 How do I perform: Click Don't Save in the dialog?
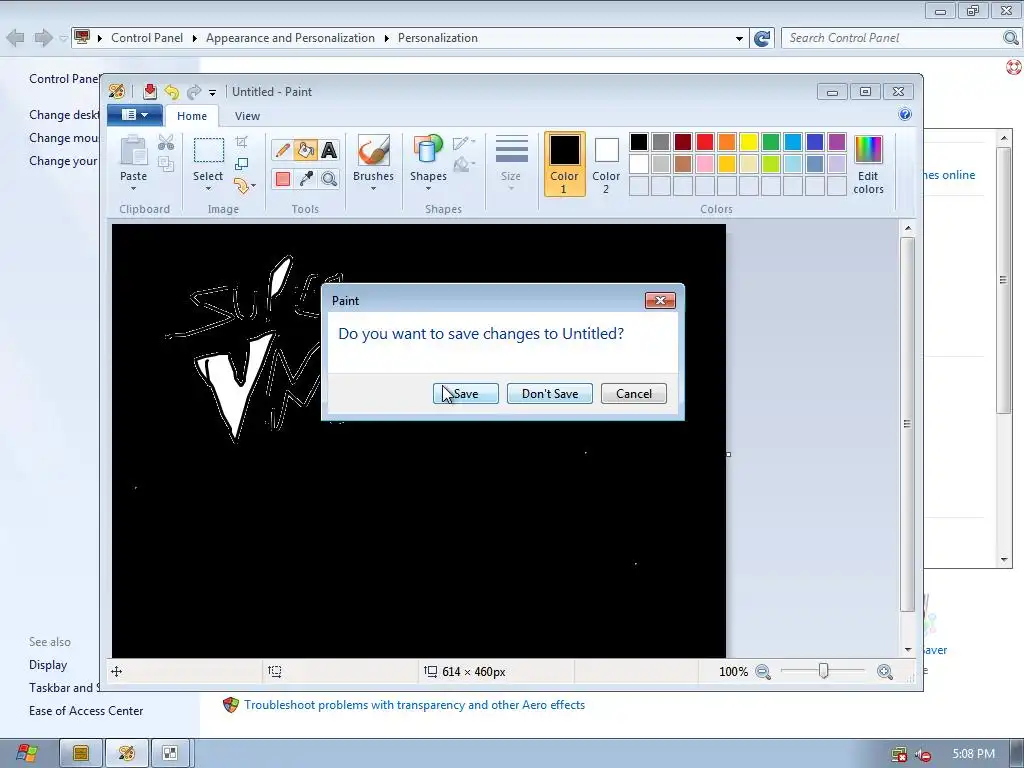point(550,394)
